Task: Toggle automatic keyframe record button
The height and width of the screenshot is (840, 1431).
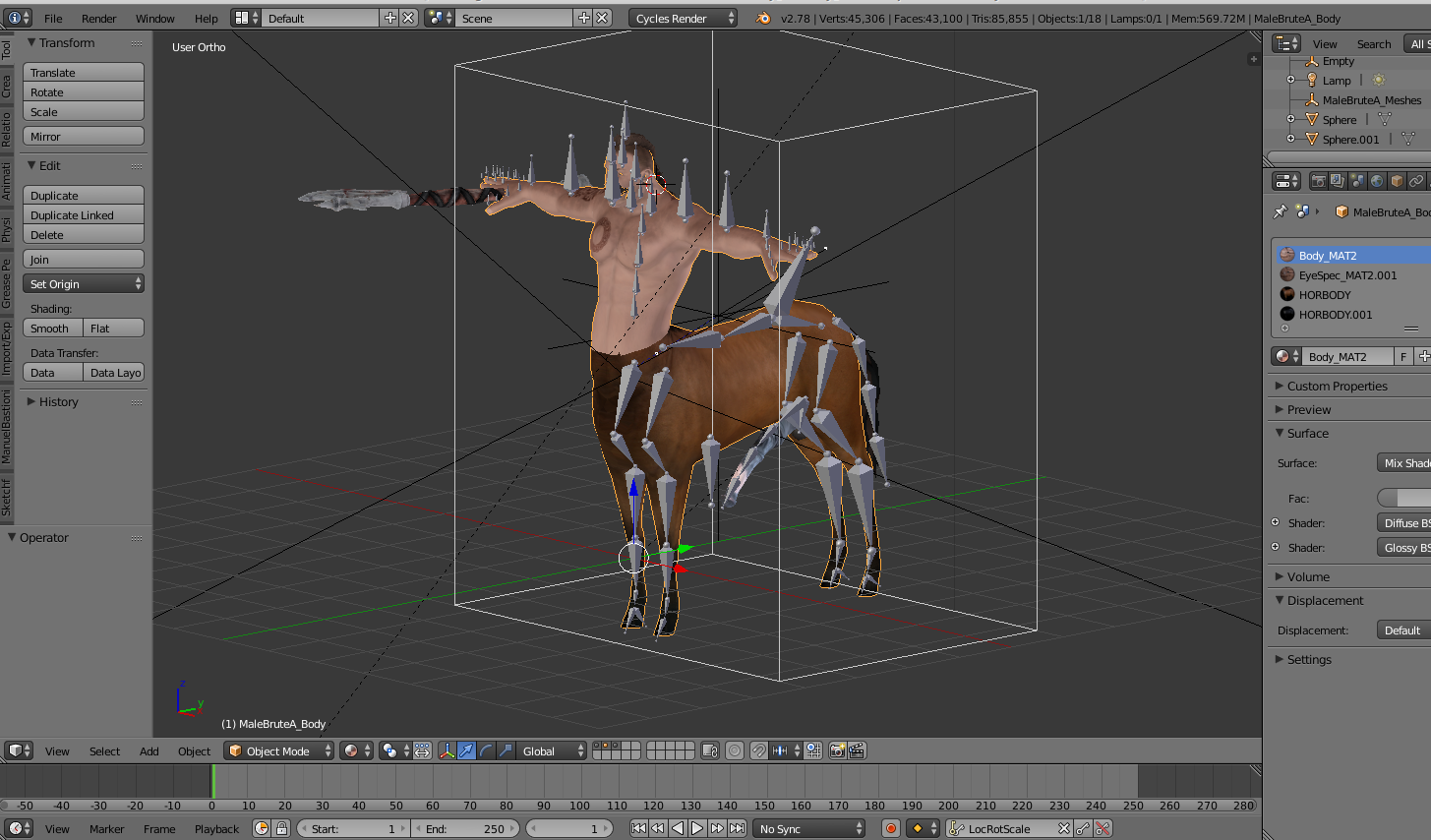Action: pos(891,828)
